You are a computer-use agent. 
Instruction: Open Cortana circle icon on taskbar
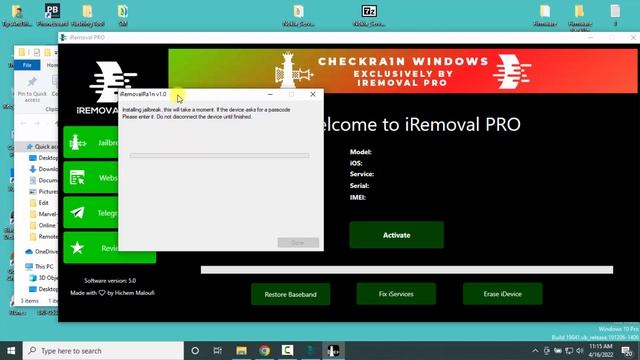click(195, 351)
